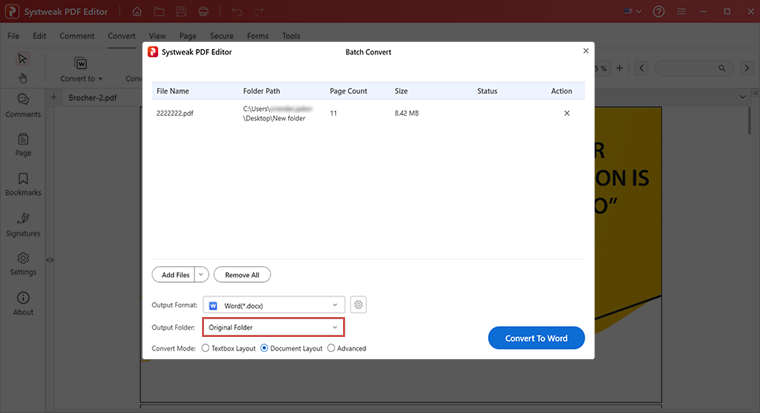Open the Forms menu

pyautogui.click(x=257, y=36)
